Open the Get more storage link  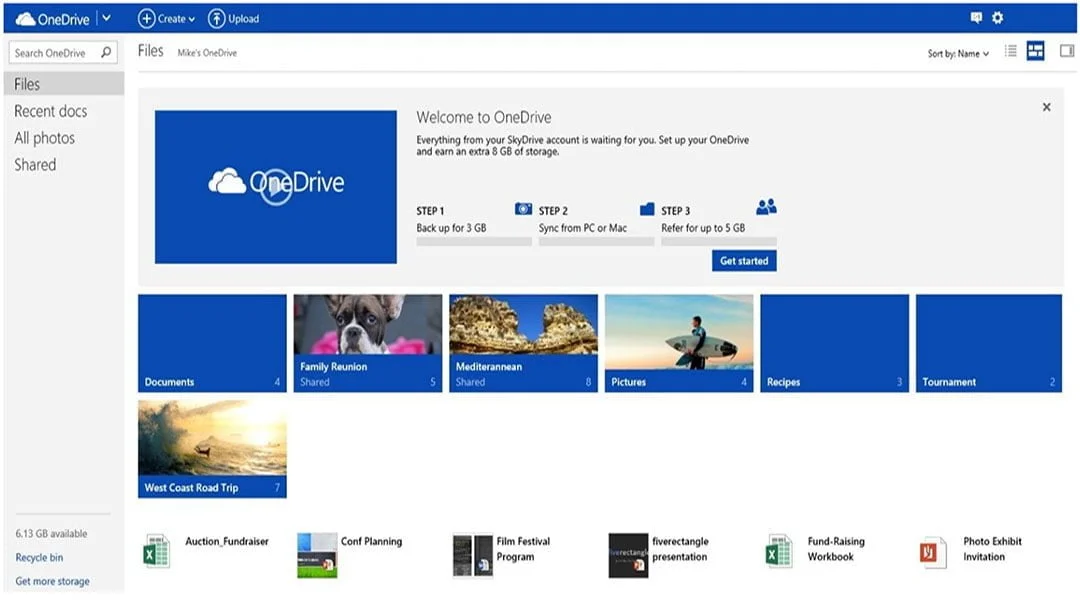pyautogui.click(x=52, y=581)
